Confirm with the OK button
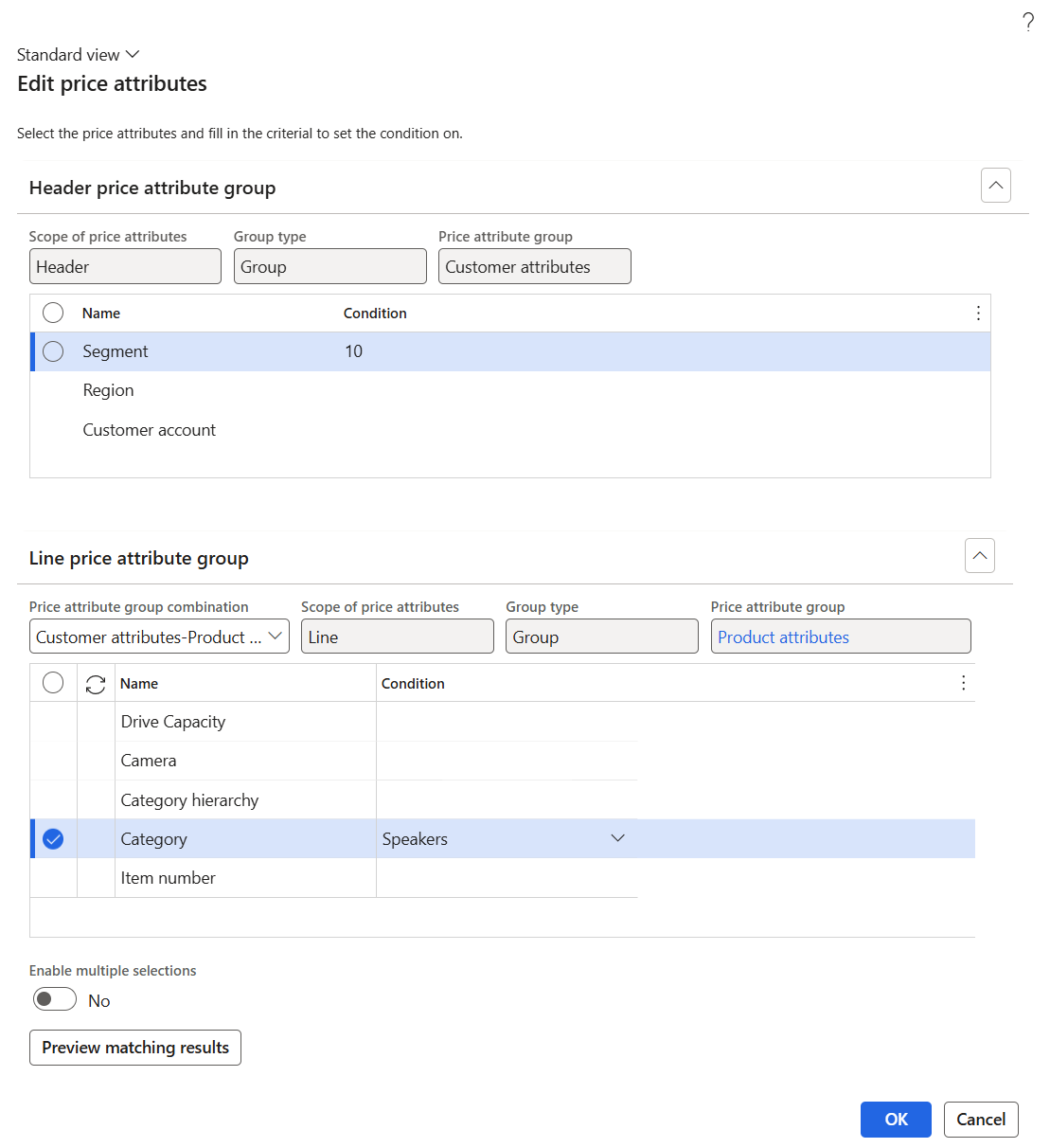The width and height of the screenshot is (1050, 1148). 896,1120
